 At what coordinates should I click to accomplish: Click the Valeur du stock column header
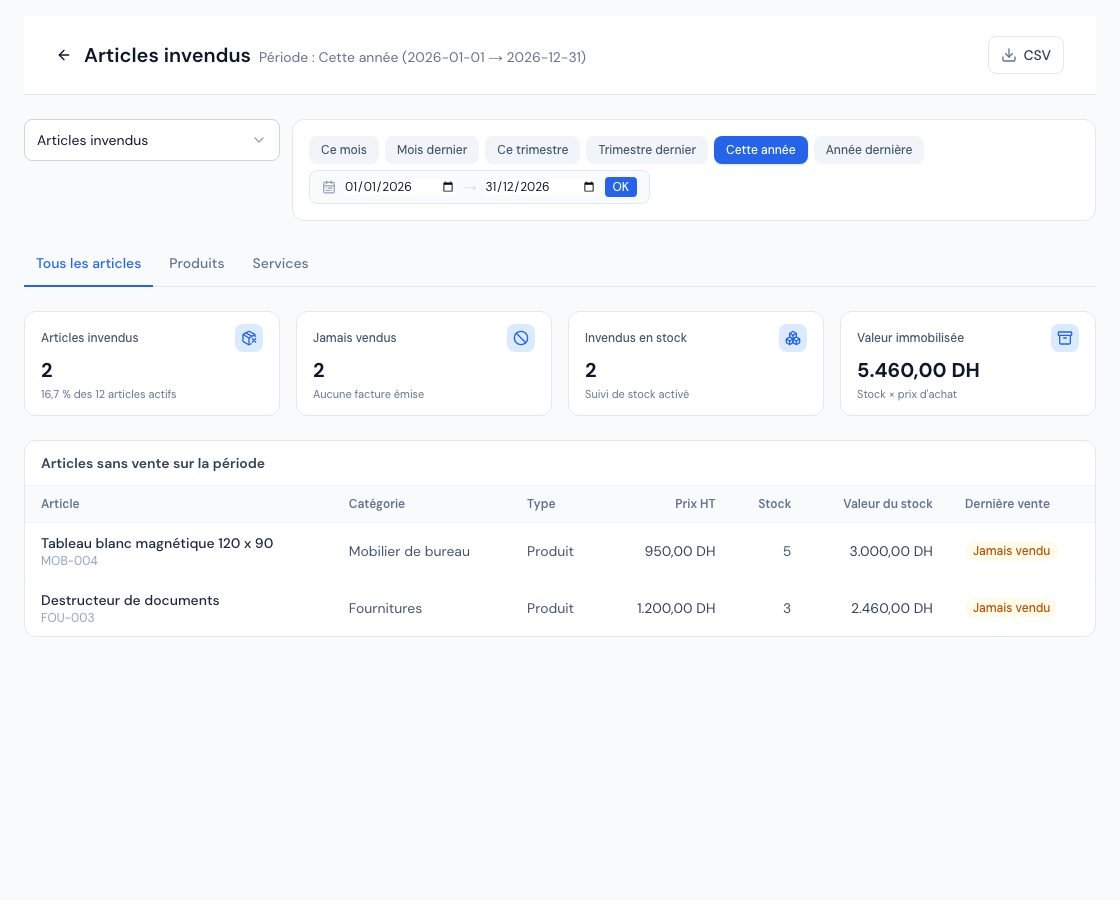pos(888,504)
